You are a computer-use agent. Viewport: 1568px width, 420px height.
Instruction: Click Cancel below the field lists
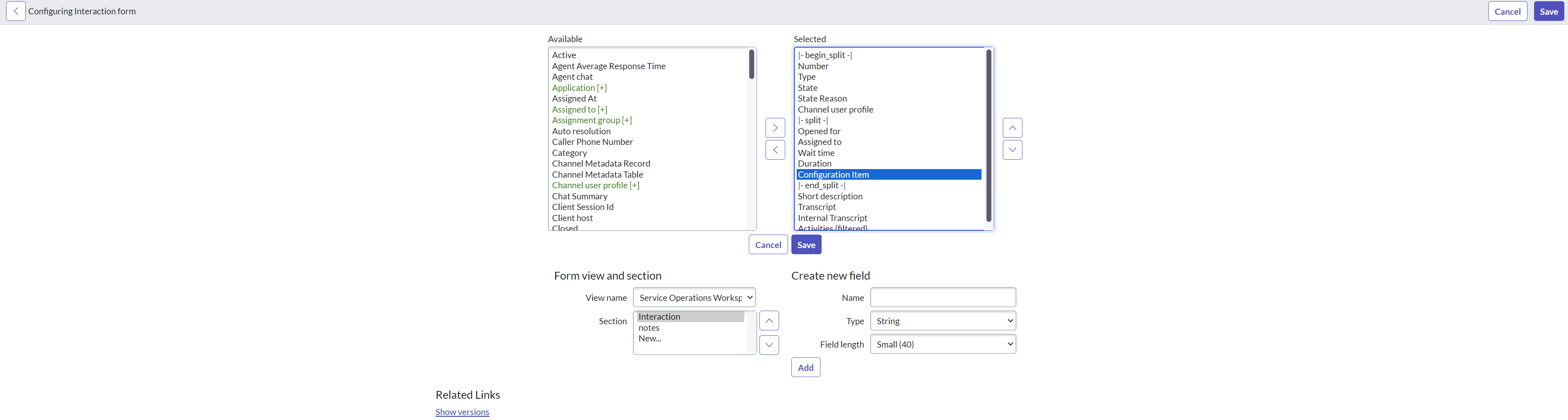[768, 245]
